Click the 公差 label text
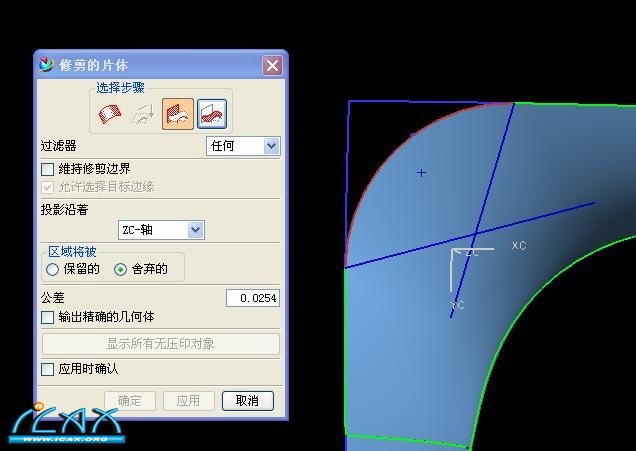Viewport: 636px width, 451px height. pos(52,298)
